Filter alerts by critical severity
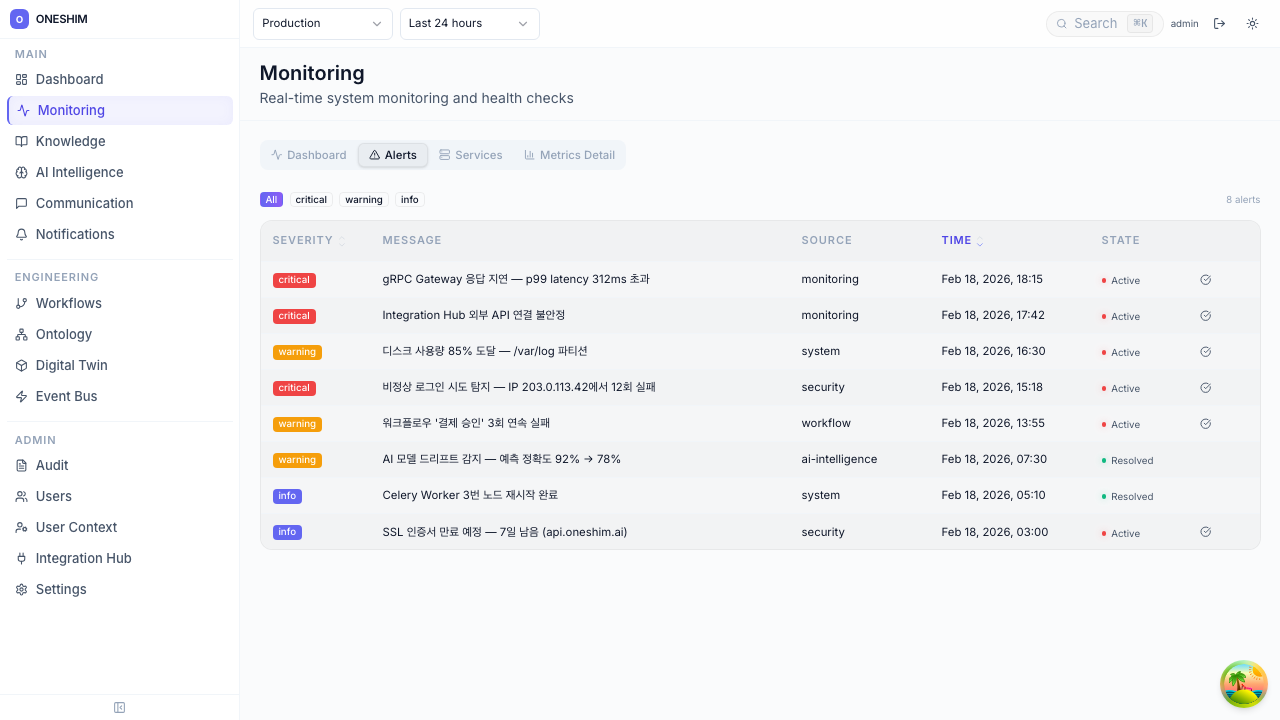Screen dimensions: 1280x720 (x=311, y=200)
